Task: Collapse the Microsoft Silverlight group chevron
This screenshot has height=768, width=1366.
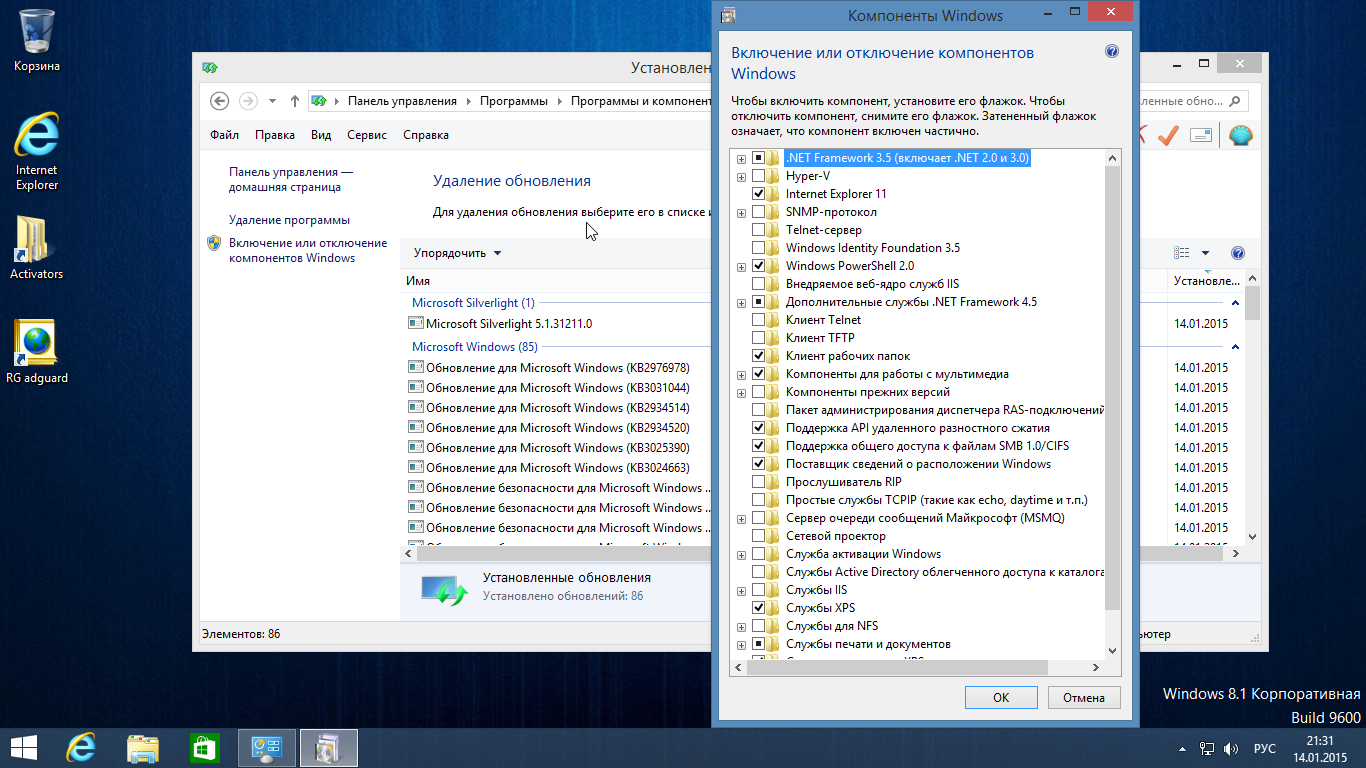Action: pos(1236,303)
